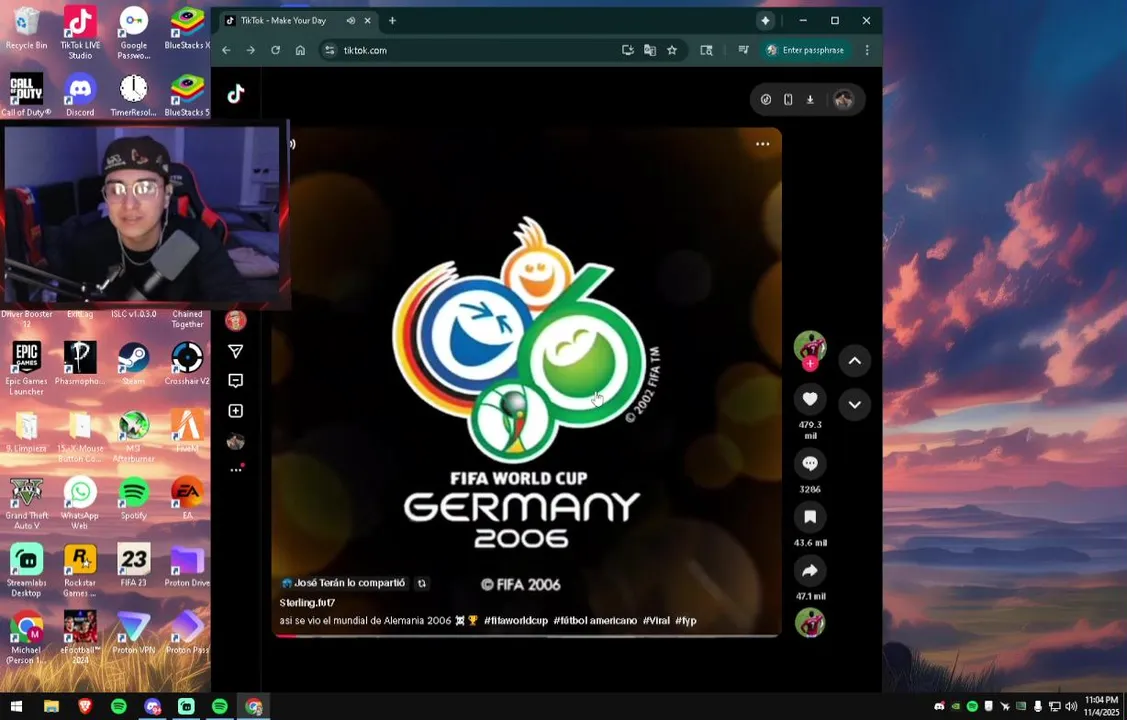Select the Epic Games Launcher desktop icon
This screenshot has height=720, width=1127.
(27, 368)
